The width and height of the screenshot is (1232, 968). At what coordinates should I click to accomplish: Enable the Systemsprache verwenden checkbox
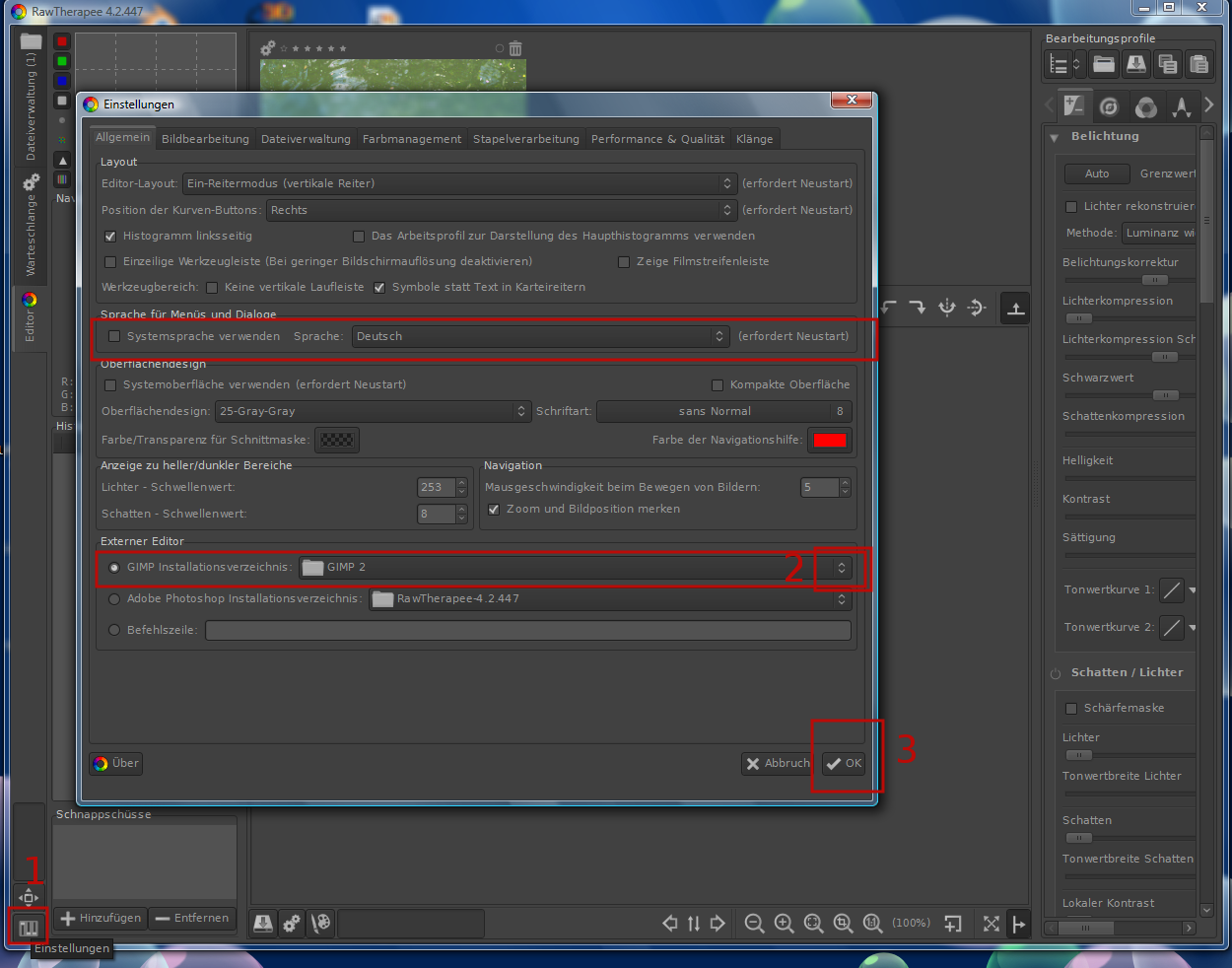coord(114,336)
